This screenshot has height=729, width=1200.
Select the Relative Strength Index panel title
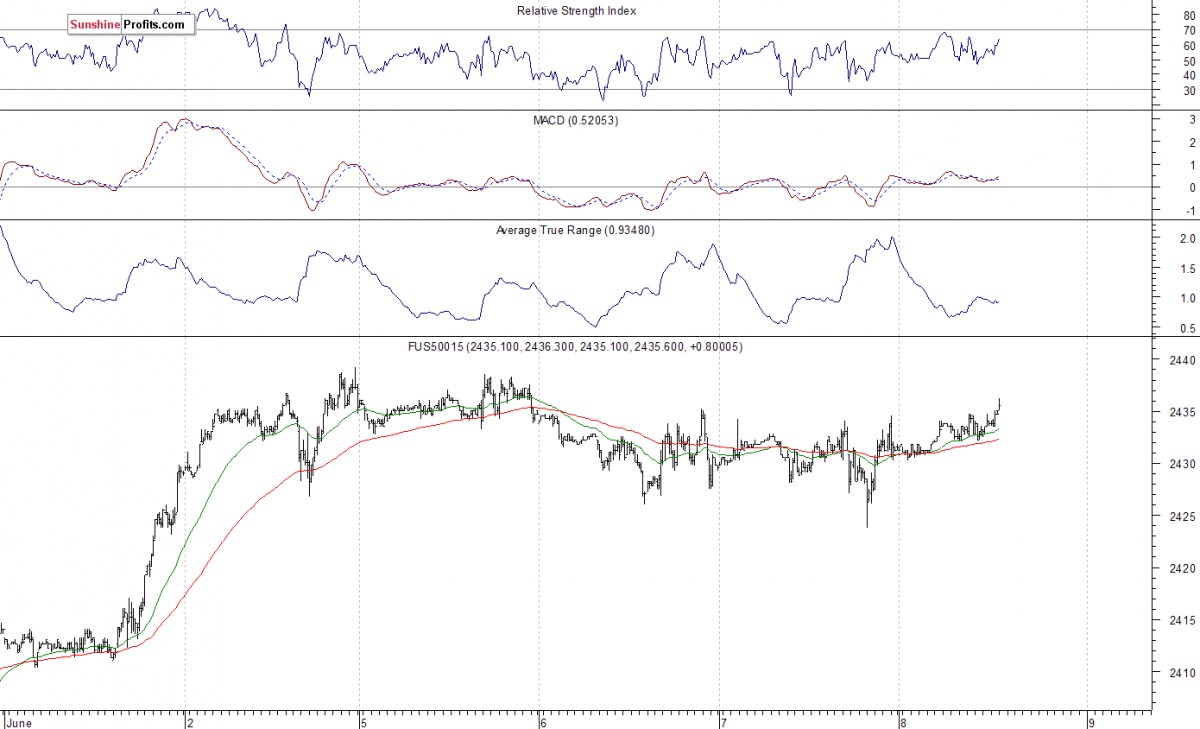click(576, 11)
